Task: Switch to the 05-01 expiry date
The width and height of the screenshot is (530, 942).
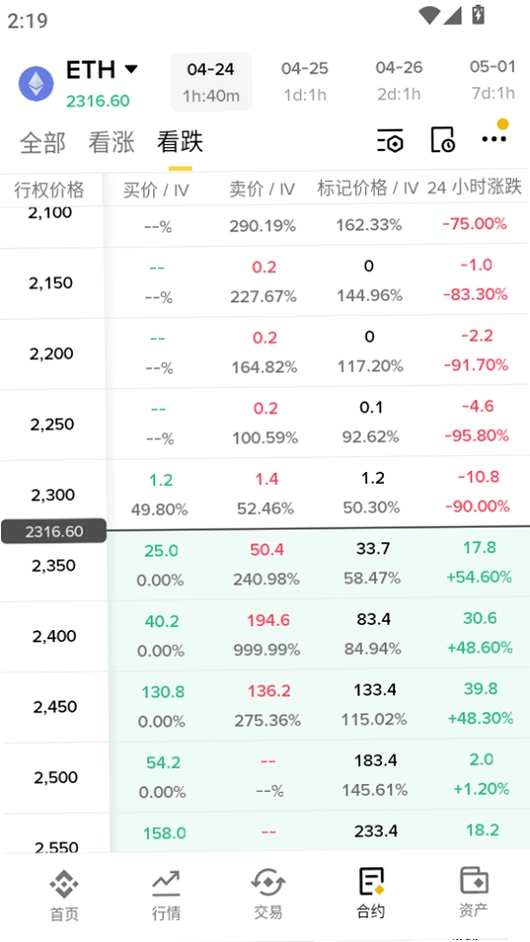Action: coord(493,80)
